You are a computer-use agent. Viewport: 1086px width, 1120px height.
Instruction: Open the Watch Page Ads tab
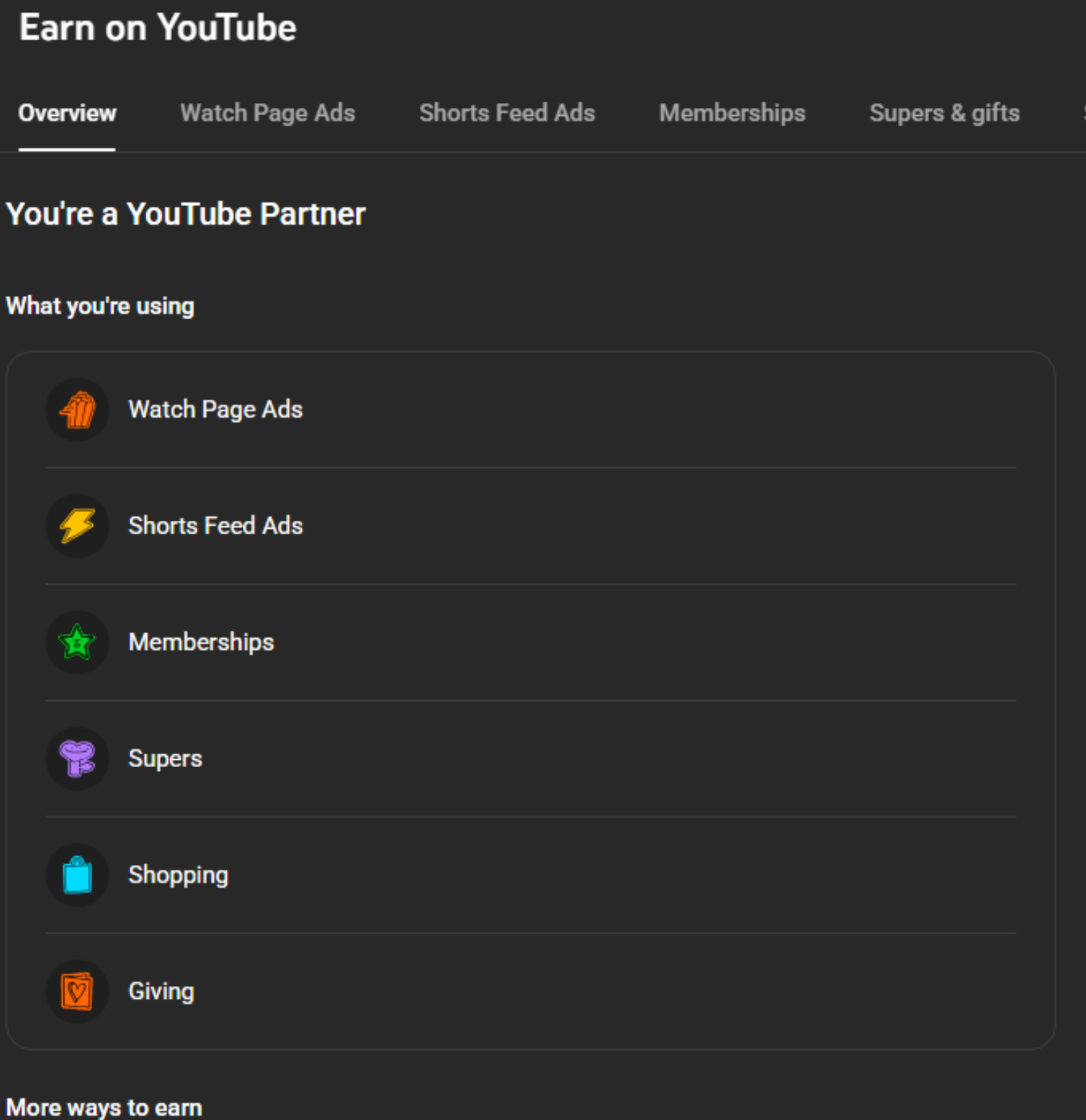pyautogui.click(x=267, y=113)
